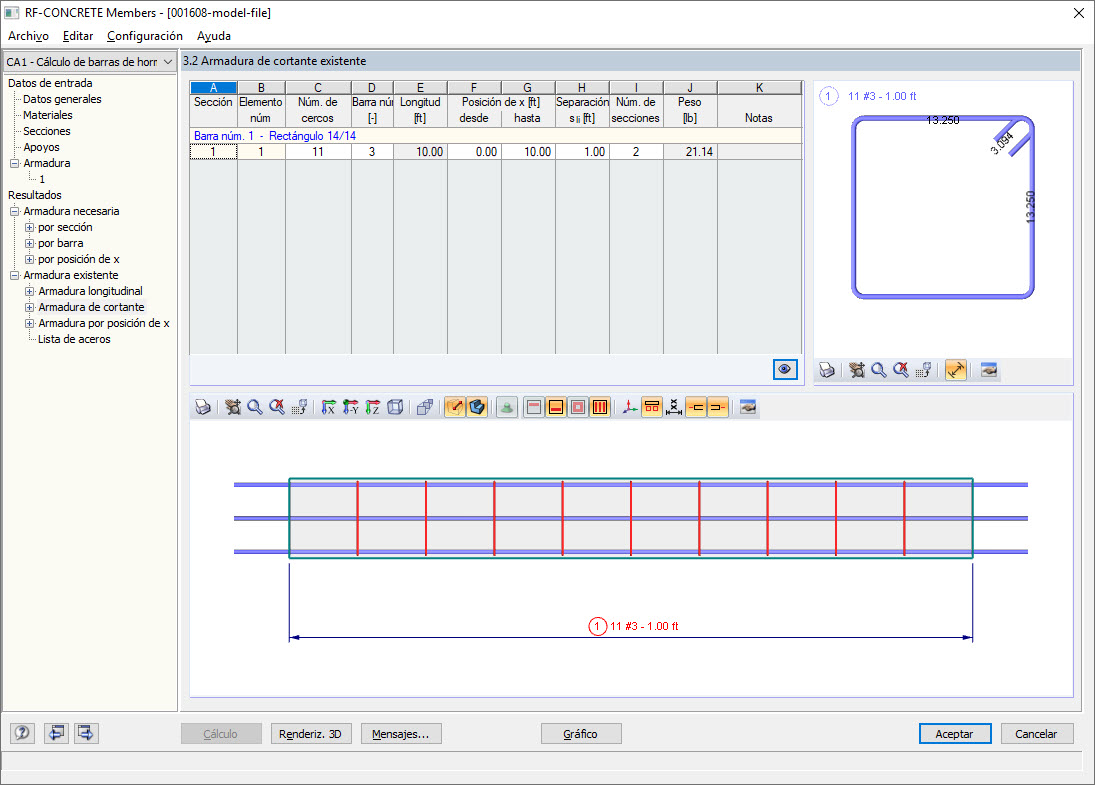Viewport: 1095px width, 785px height.
Task: Select the 'Núm. de cercos' cell with value 11
Action: point(318,152)
